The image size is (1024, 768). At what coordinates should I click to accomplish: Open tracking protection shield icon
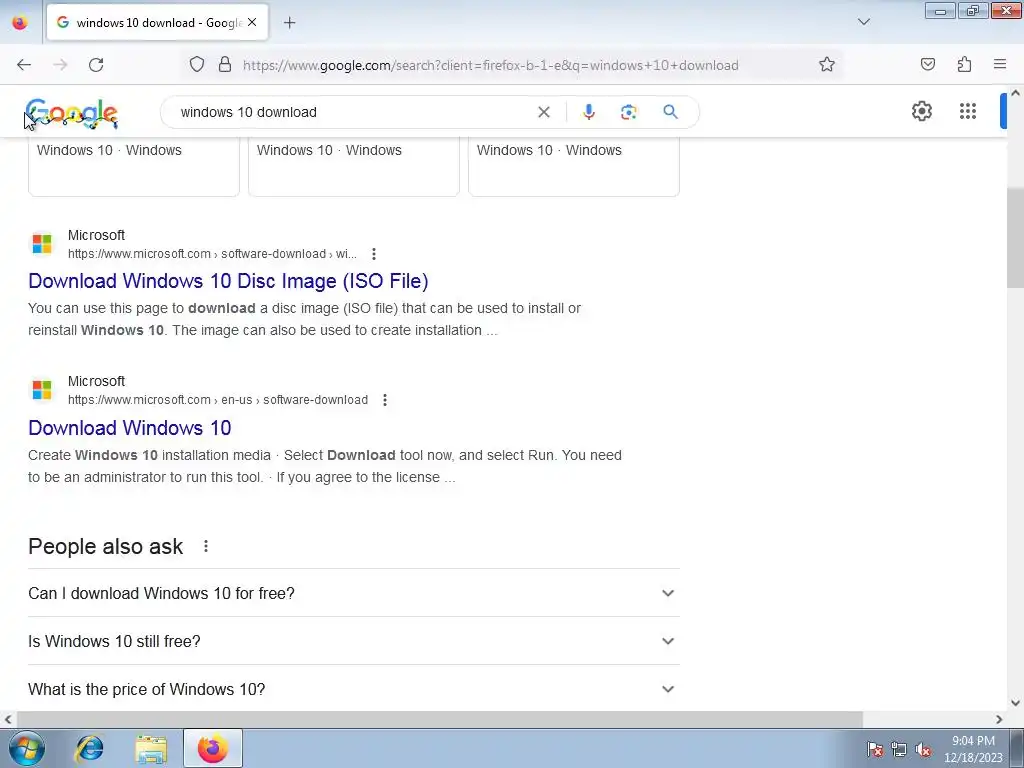click(197, 65)
